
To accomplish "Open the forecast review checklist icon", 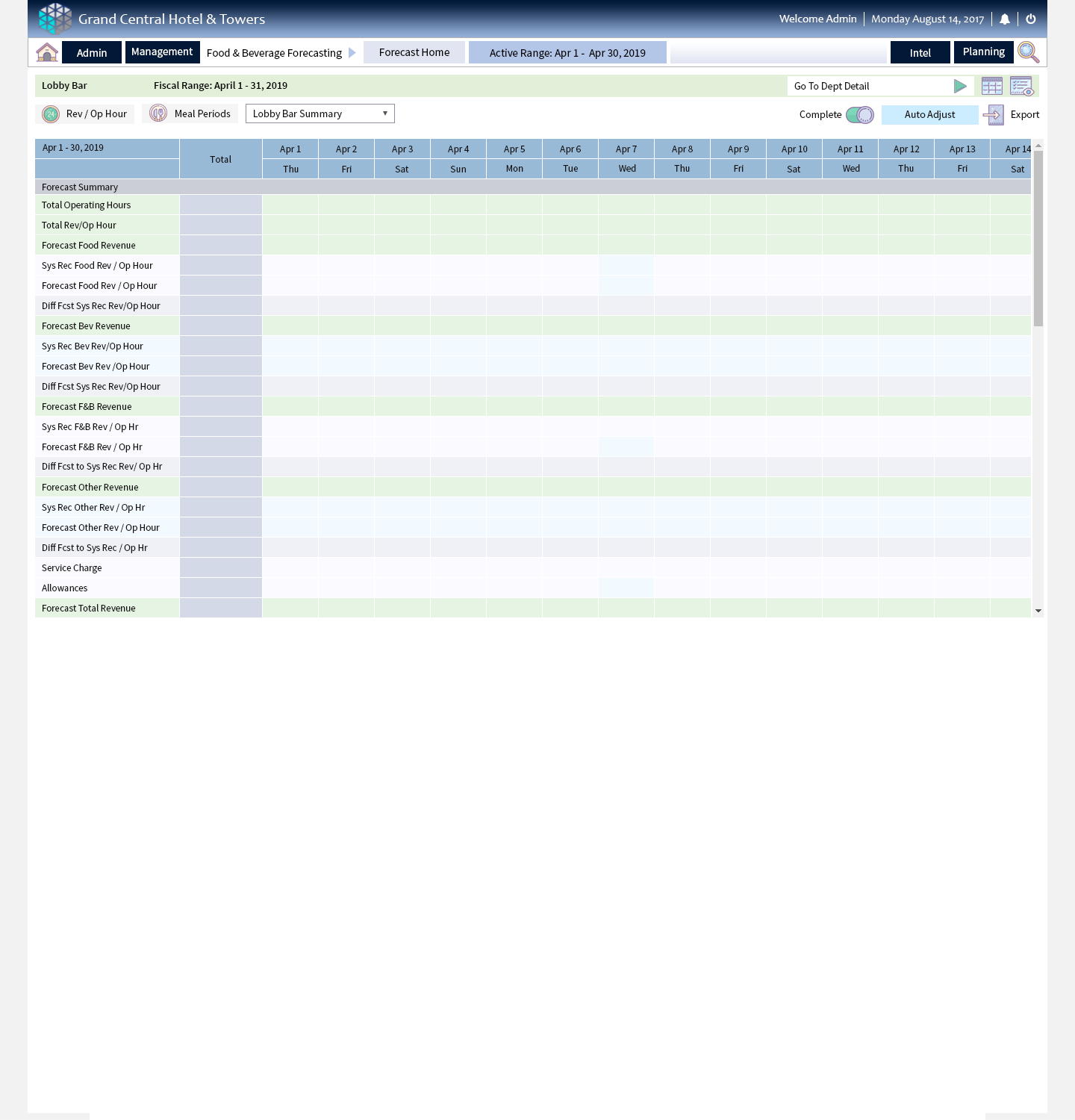I will [x=1021, y=86].
